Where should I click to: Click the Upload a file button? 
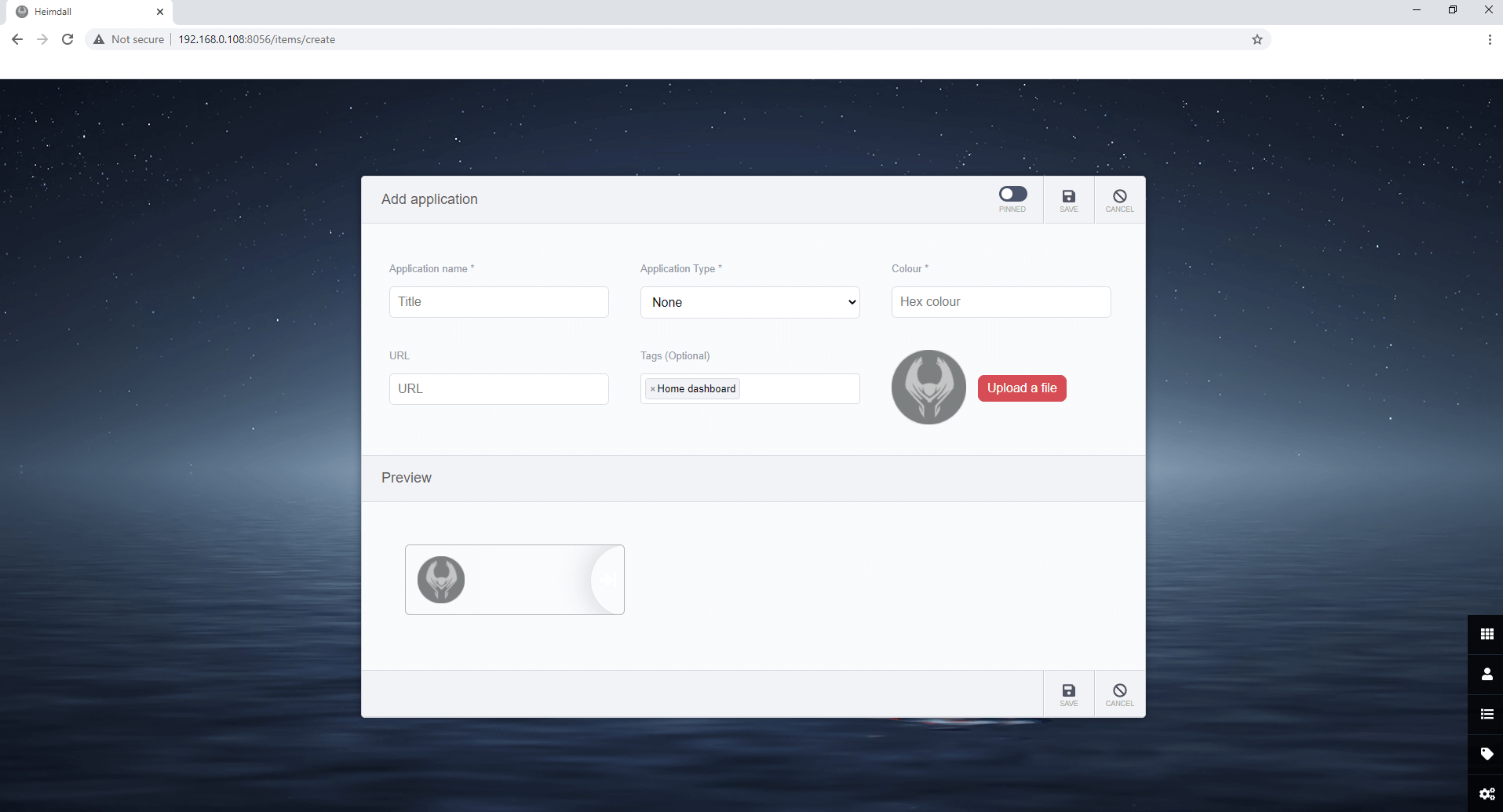pyautogui.click(x=1021, y=388)
